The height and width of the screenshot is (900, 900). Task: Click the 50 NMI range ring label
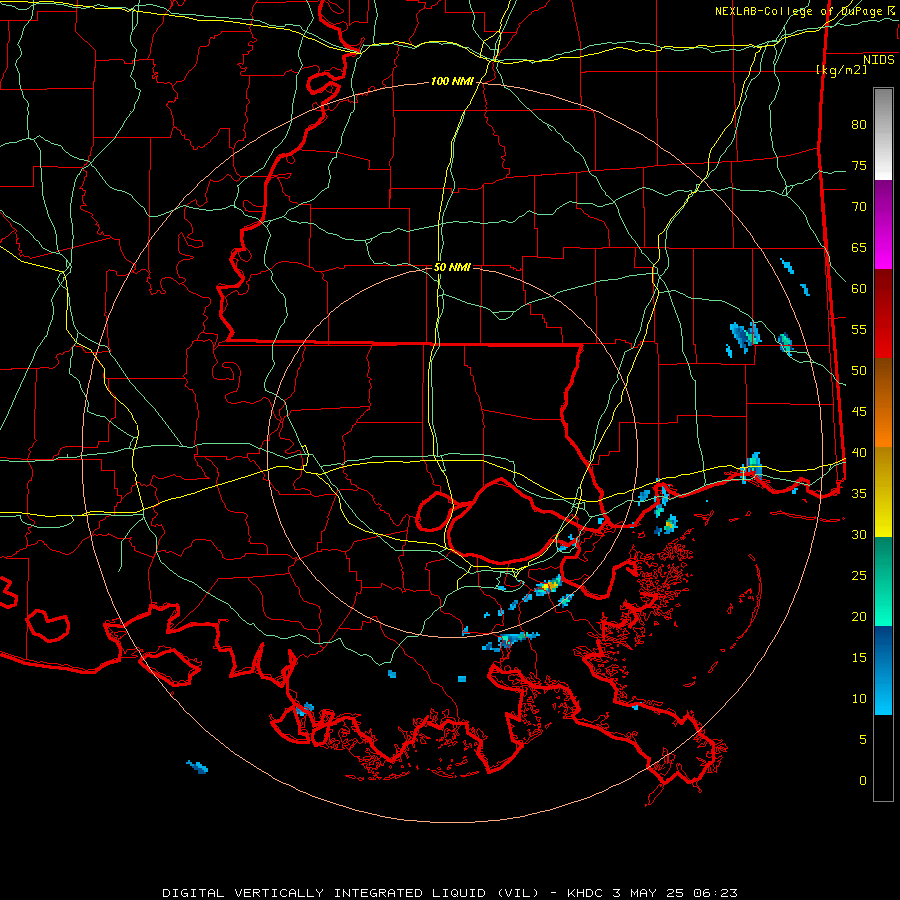coord(452,267)
